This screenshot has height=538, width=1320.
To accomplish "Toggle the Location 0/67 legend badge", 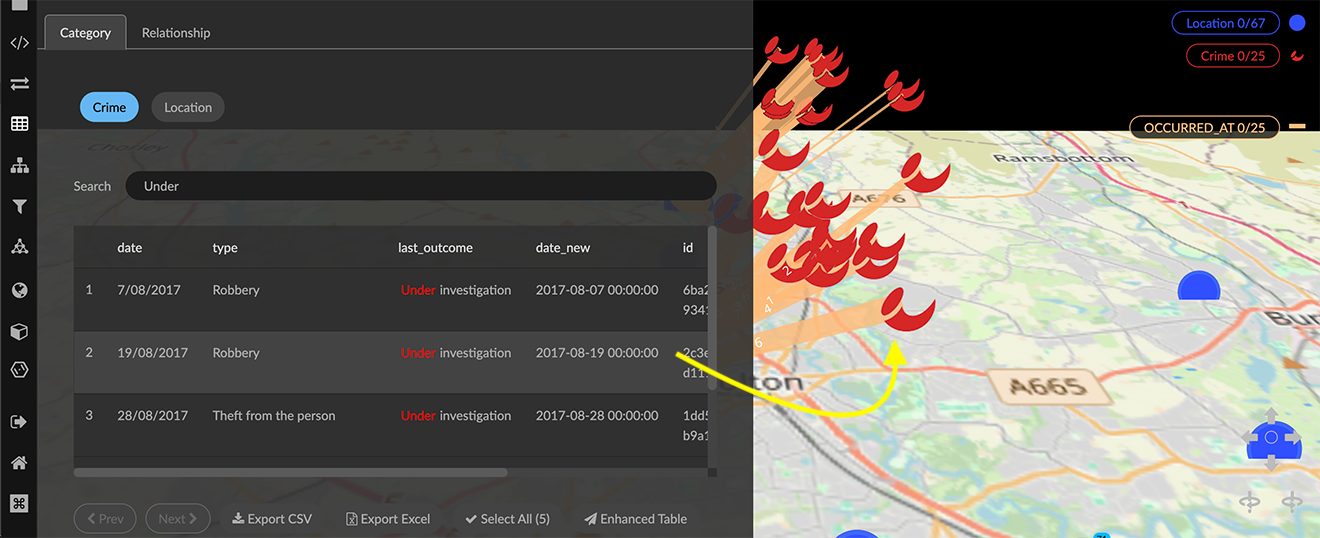I will point(1225,23).
